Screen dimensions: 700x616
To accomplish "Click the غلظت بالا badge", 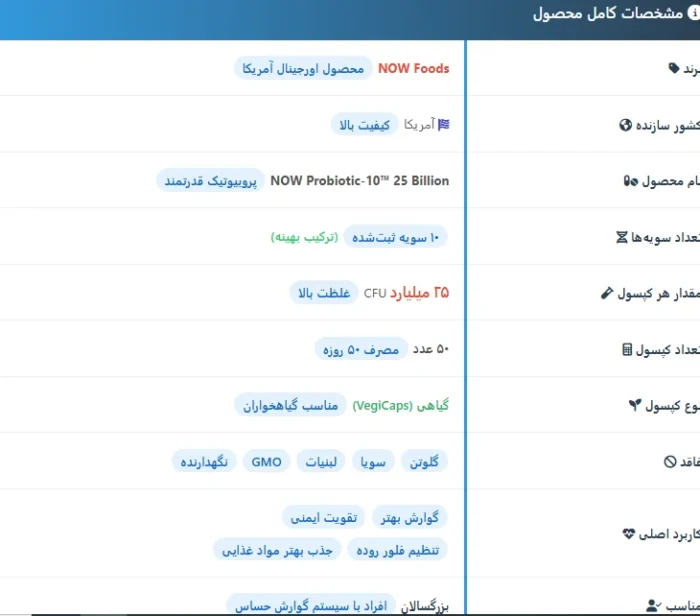I will (324, 293).
